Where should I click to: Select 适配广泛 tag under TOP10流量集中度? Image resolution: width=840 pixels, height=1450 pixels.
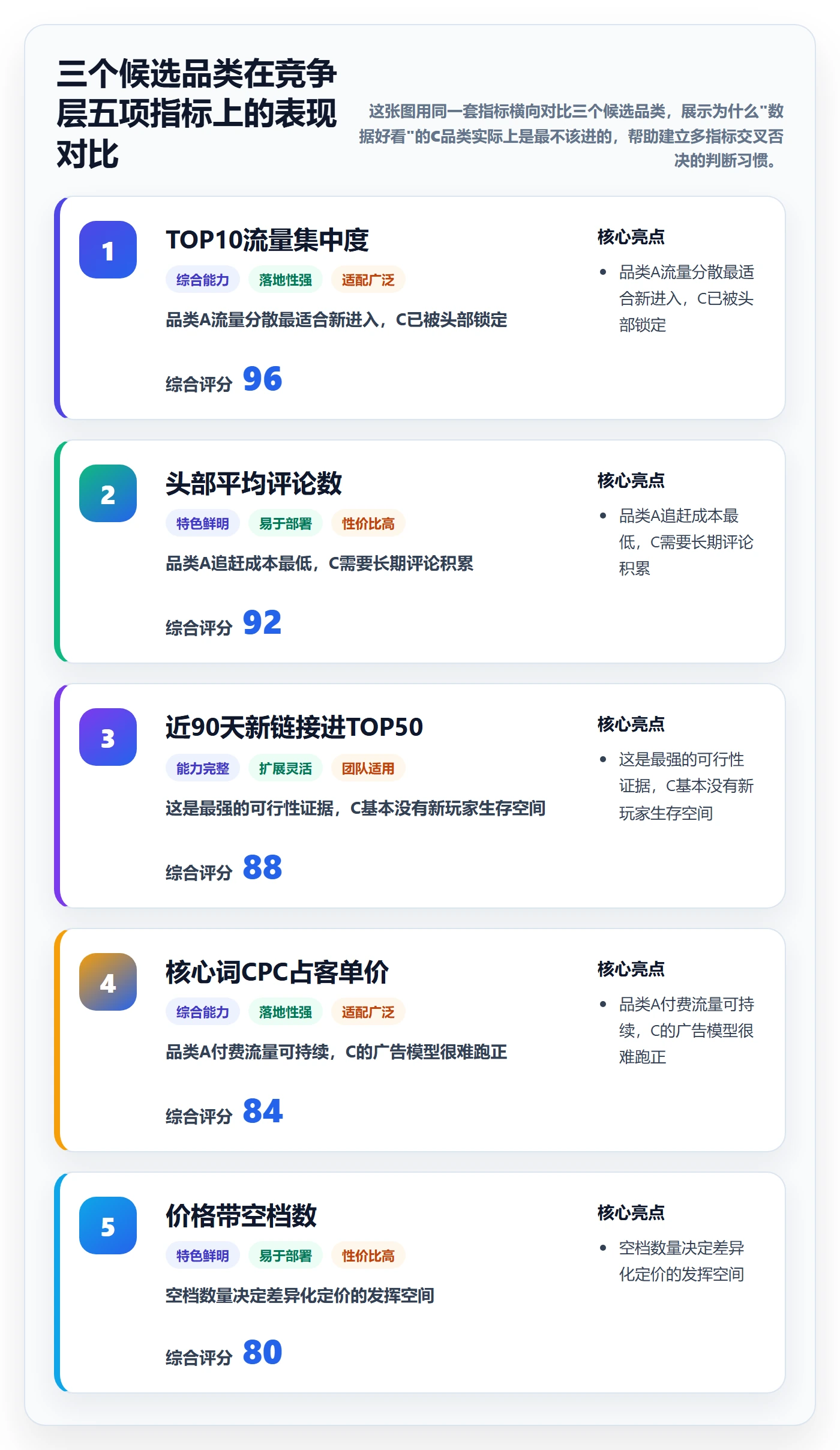point(368,280)
